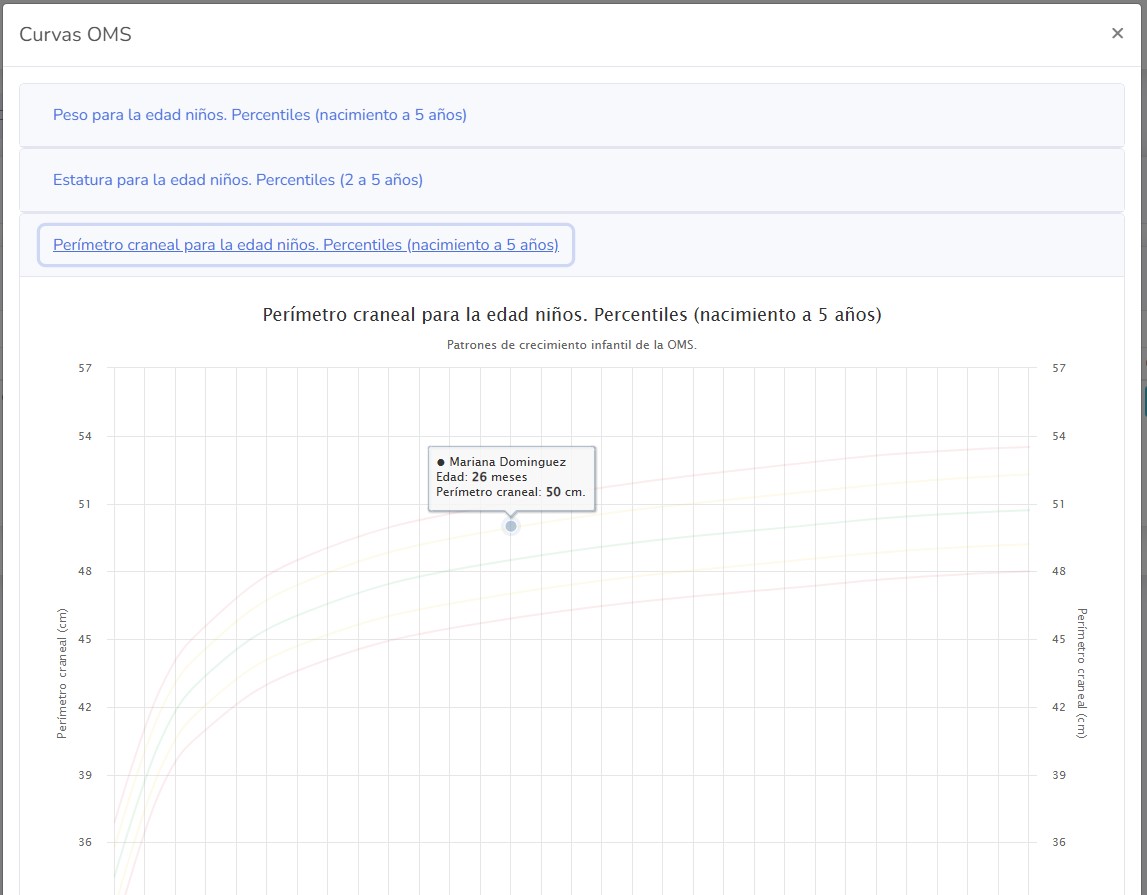Click the Curvas OMS modal heading

tap(75, 35)
